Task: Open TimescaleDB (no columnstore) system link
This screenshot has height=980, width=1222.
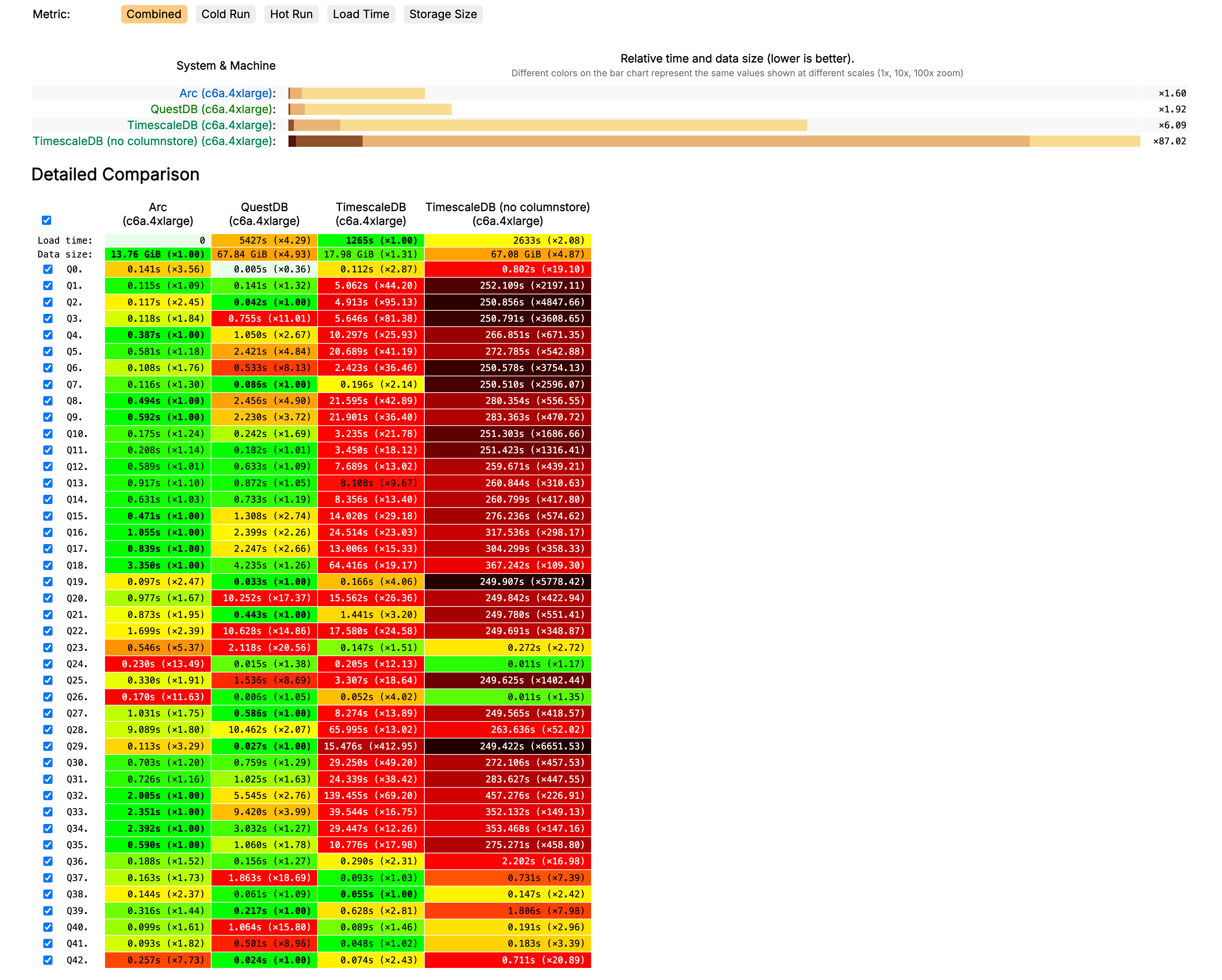Action: [x=154, y=141]
